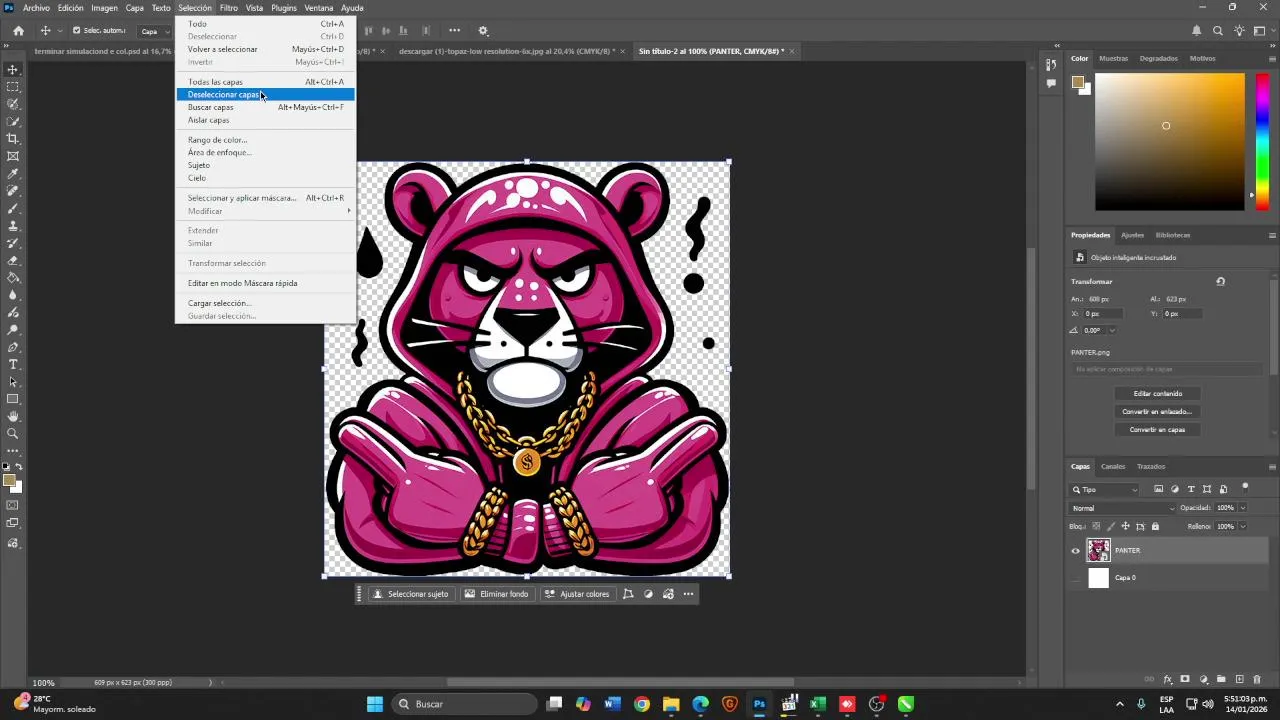Open the Normal blend mode dropdown
1280x720 pixels.
[1122, 508]
